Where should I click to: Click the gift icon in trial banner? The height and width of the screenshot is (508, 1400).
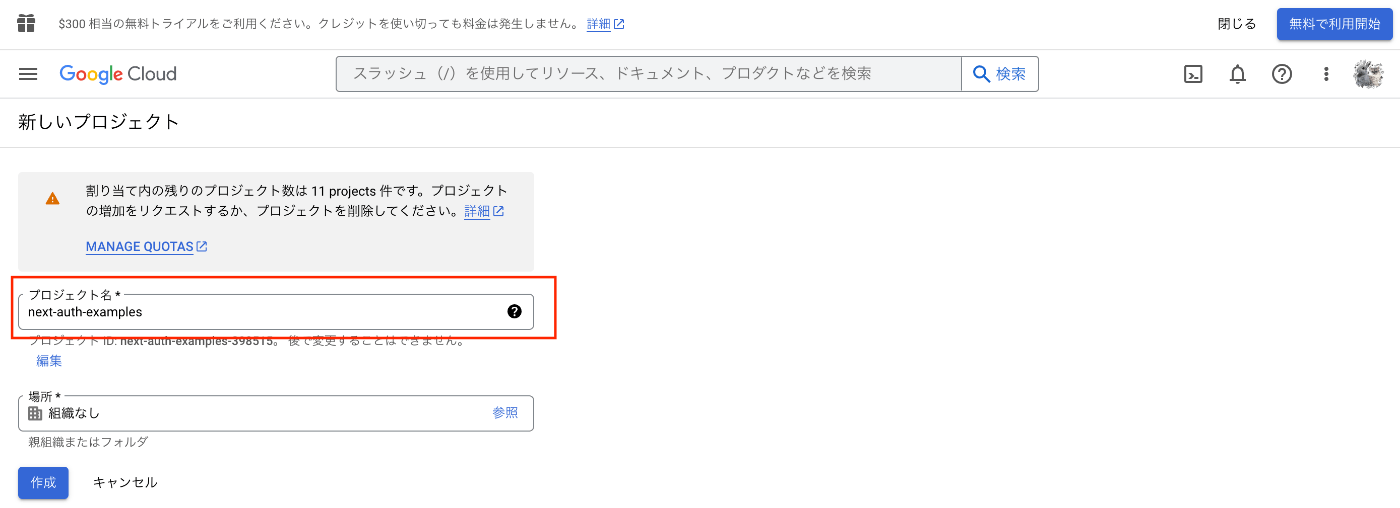(x=27, y=24)
